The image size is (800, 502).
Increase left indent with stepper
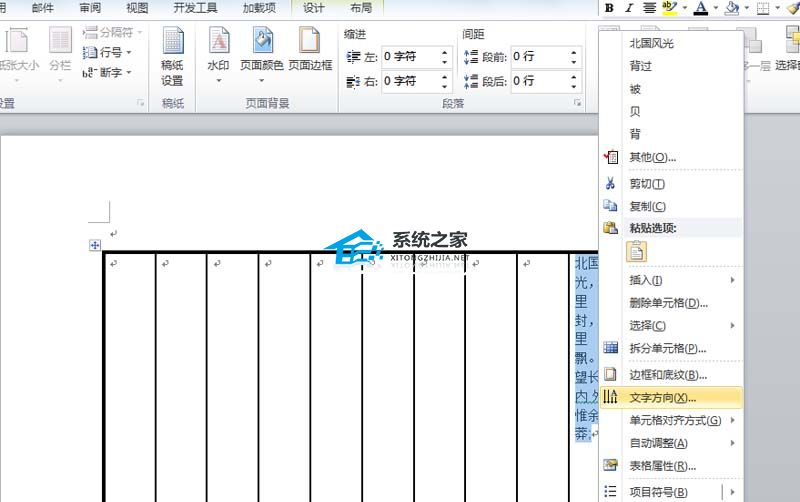click(445, 52)
